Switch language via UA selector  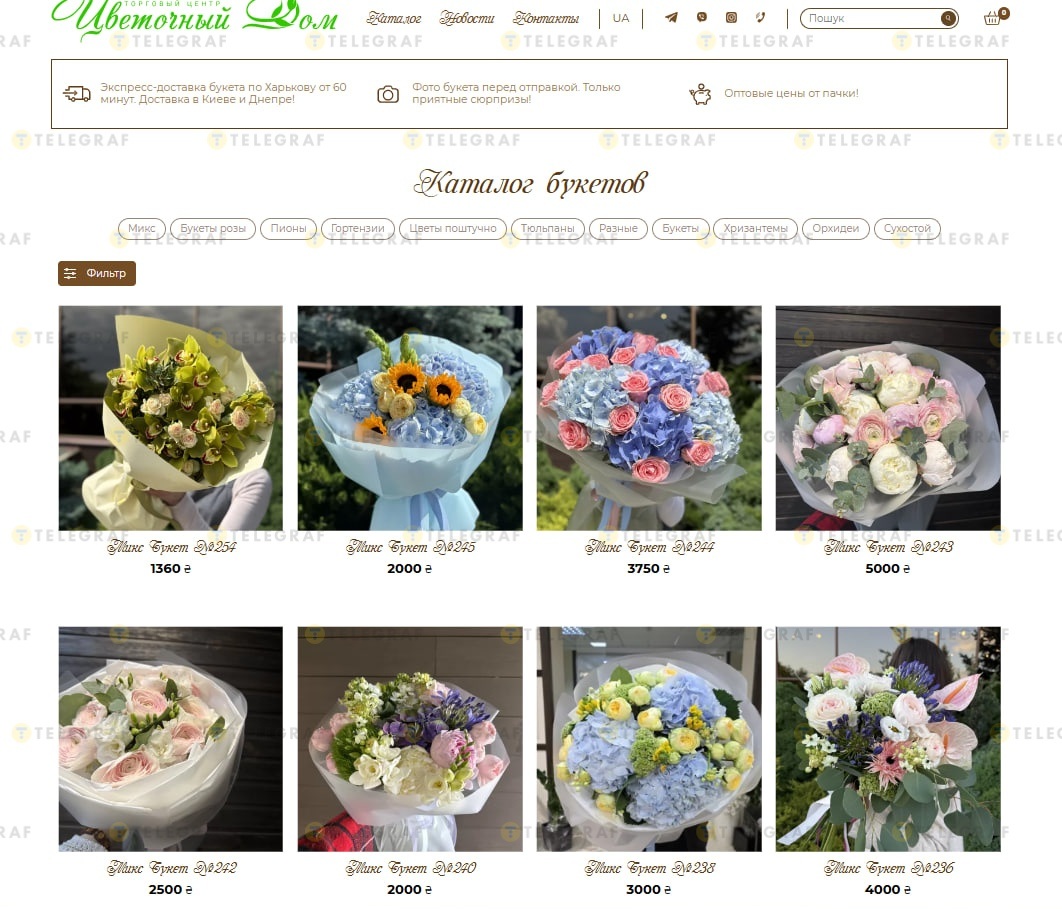click(x=621, y=18)
